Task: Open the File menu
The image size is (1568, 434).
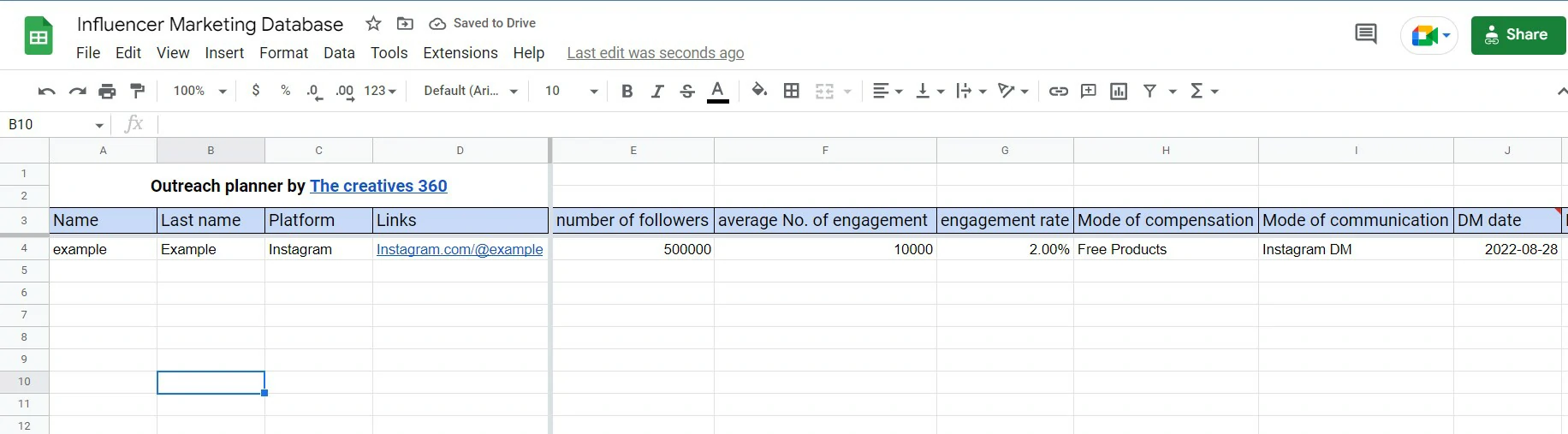Action: point(88,53)
